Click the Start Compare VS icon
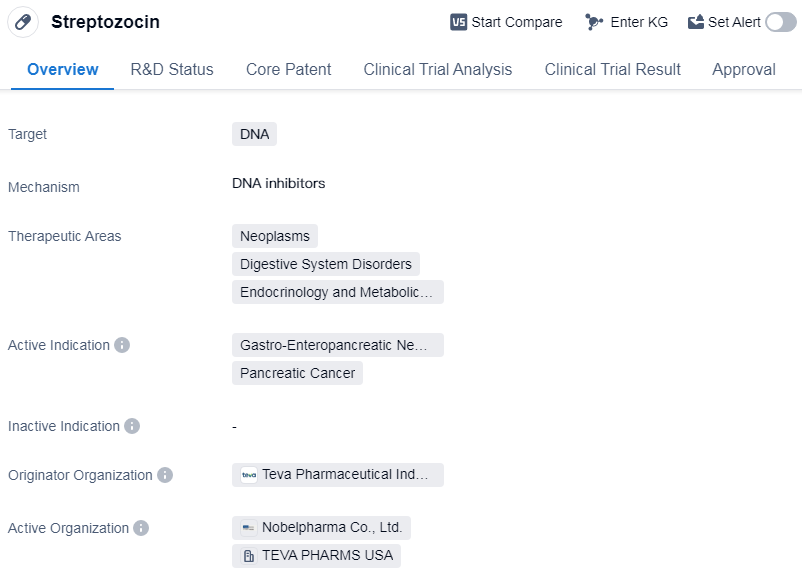 point(459,22)
